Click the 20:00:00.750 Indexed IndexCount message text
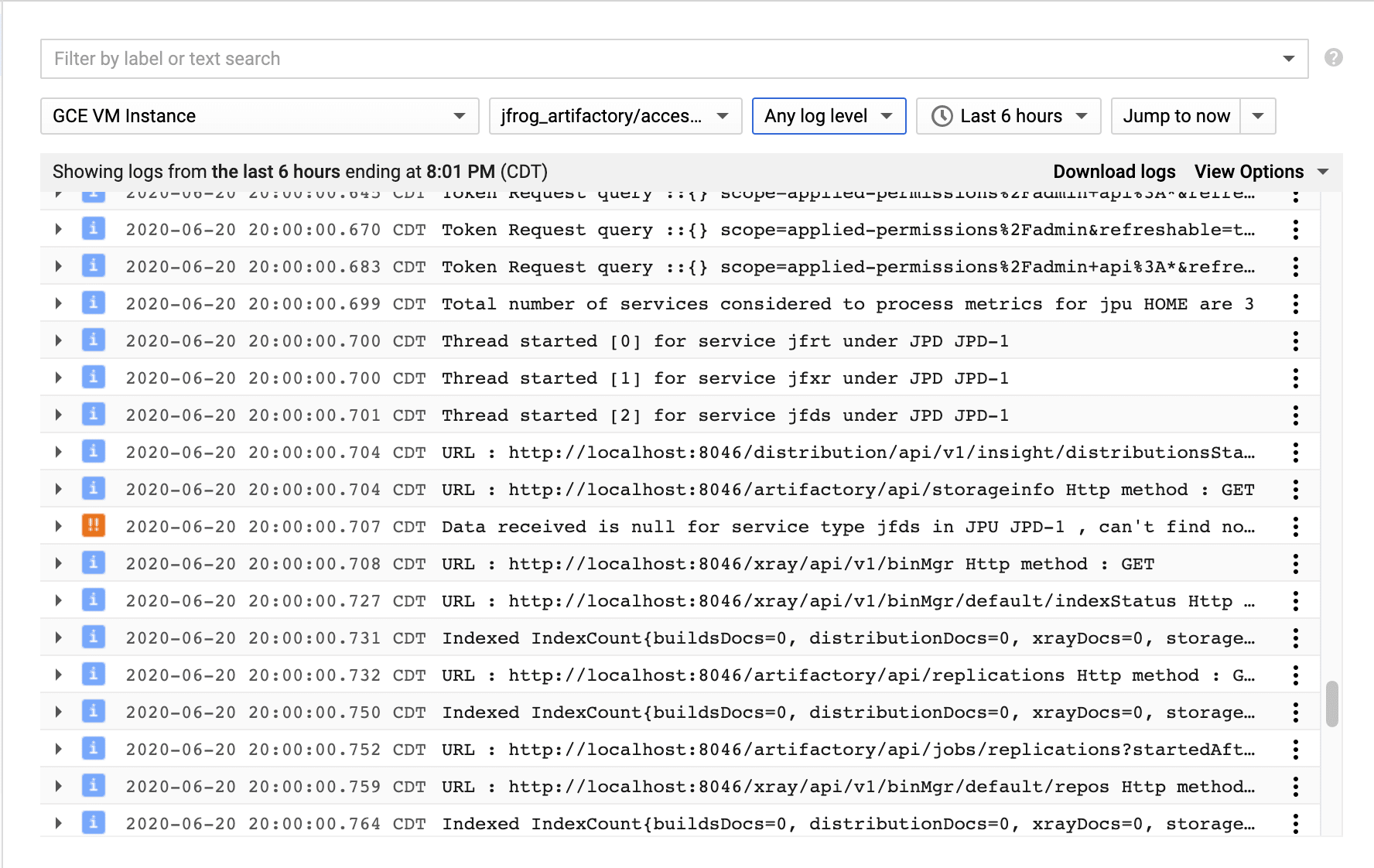The image size is (1374, 868). [848, 713]
